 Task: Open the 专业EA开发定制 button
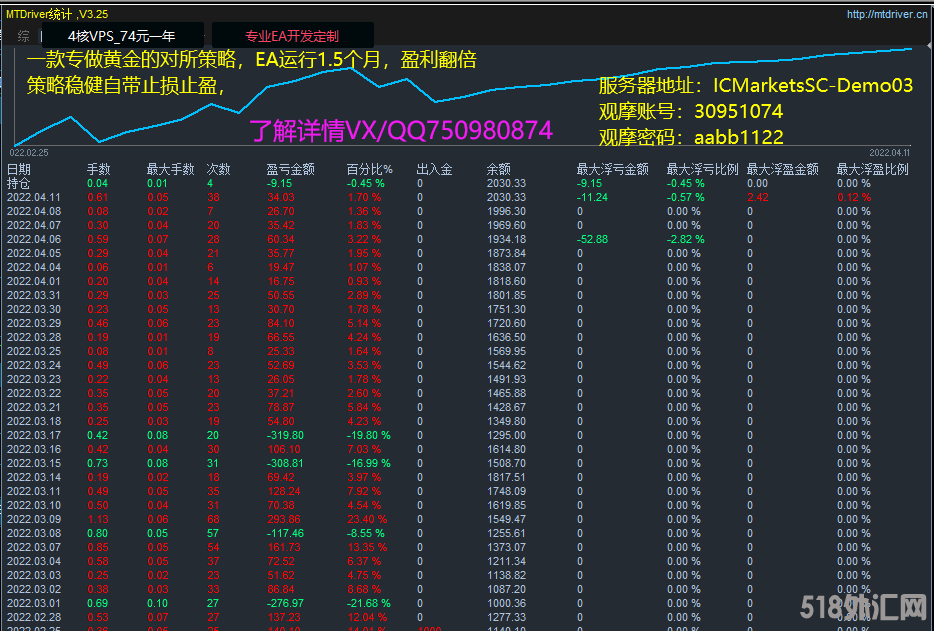point(292,36)
